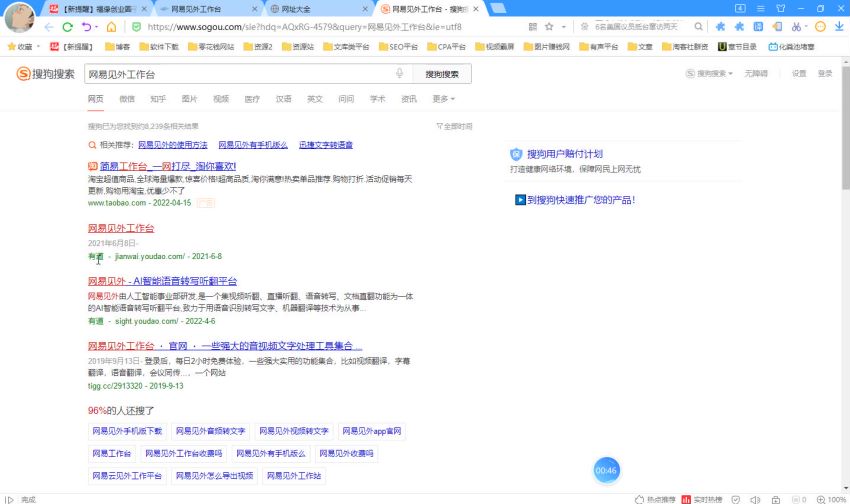Open the QR code icon in address bar

(533, 27)
